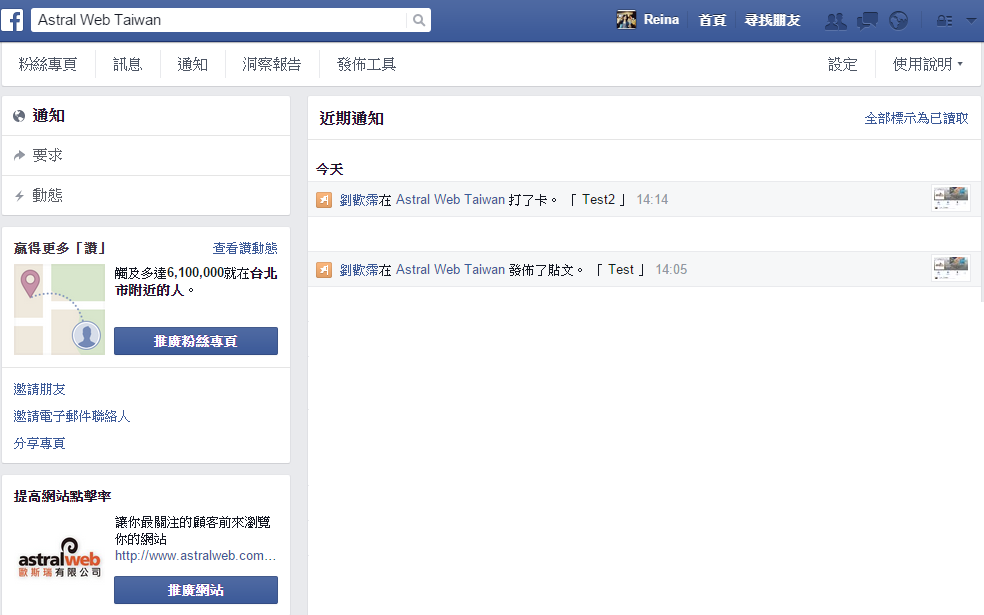Select 通知 in the left sidebar

pyautogui.click(x=146, y=116)
